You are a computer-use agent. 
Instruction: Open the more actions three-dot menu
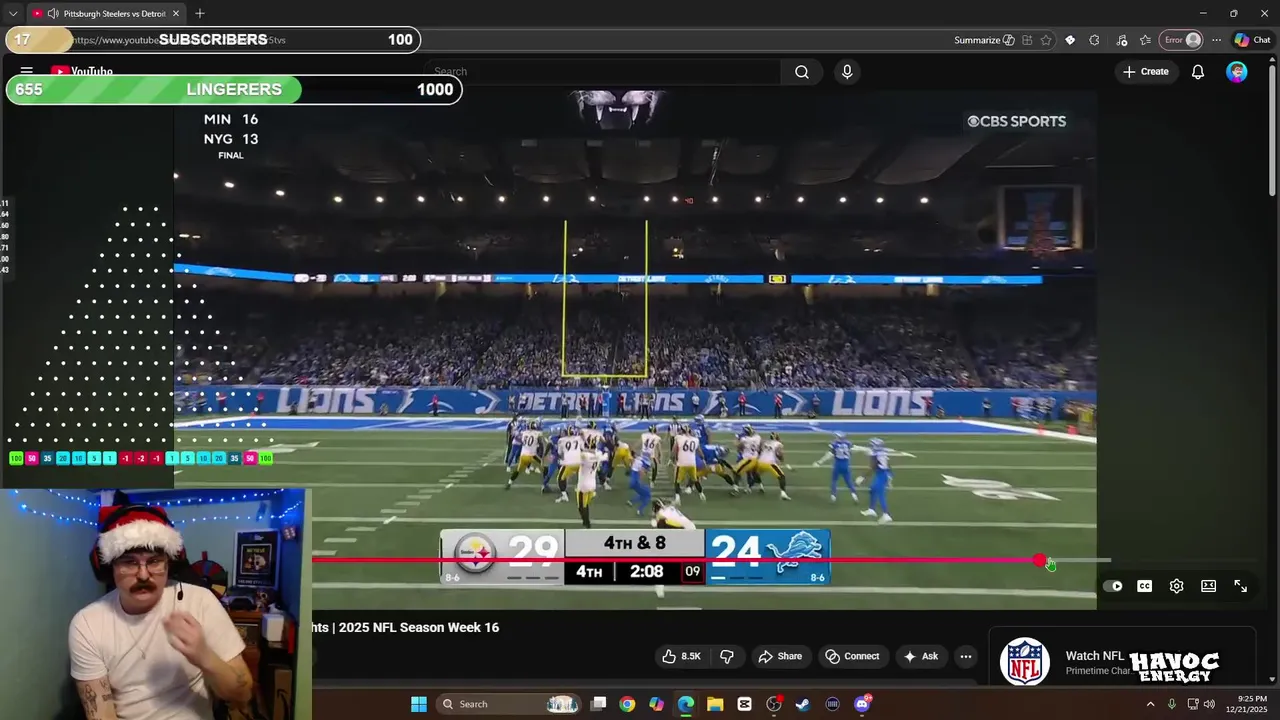click(x=965, y=656)
